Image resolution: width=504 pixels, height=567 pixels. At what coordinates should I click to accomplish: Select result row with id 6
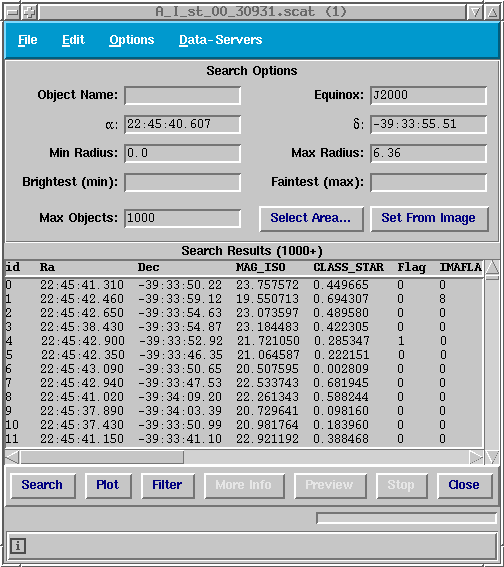(244, 369)
